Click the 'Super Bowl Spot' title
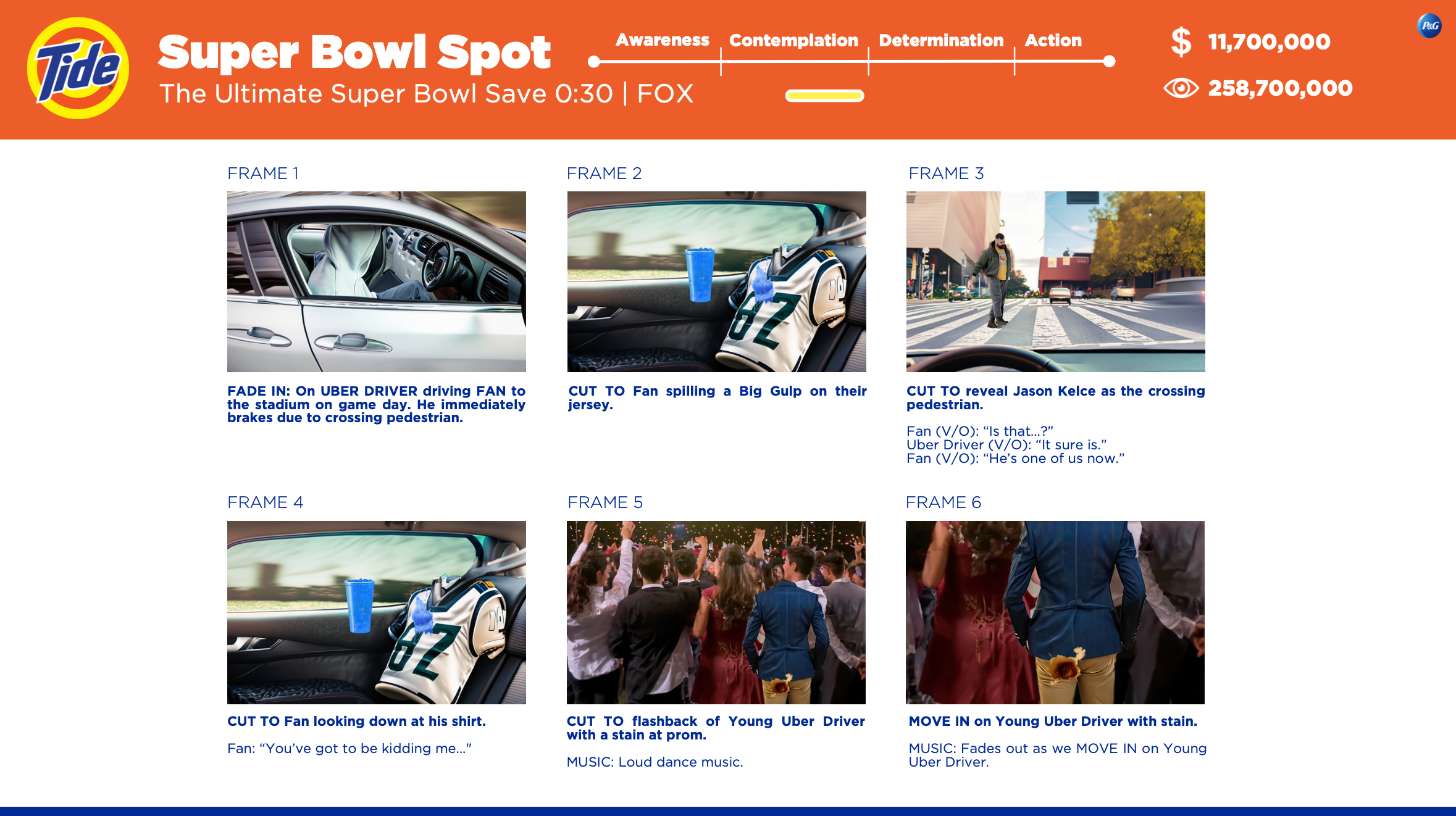The height and width of the screenshot is (816, 1456). [x=354, y=52]
